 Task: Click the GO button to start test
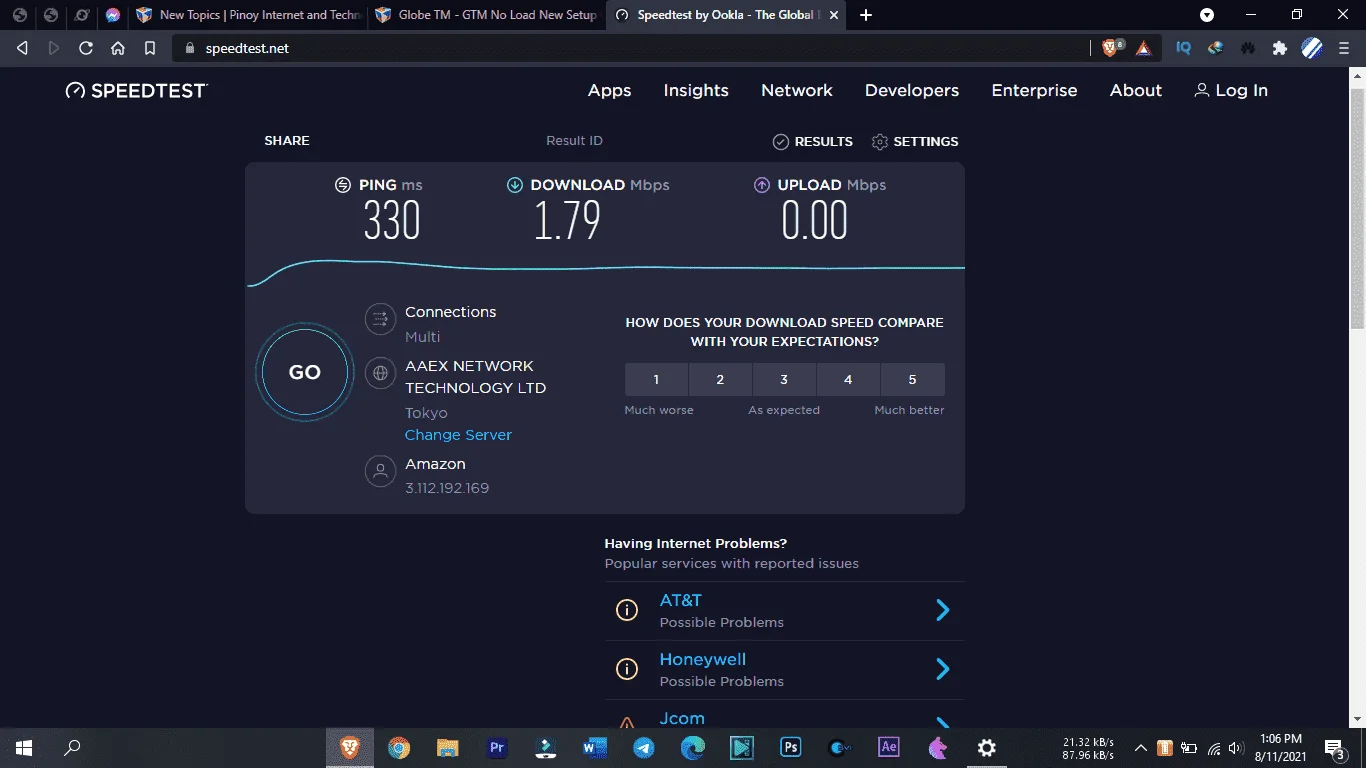tap(305, 373)
